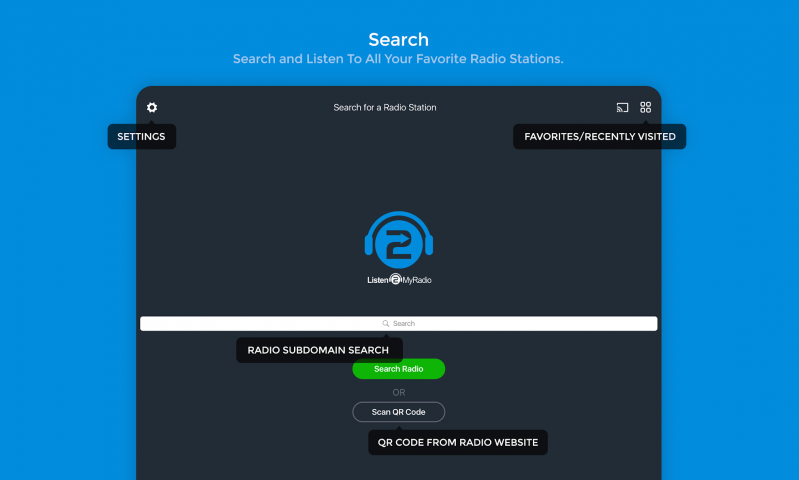
Task: Select the Scan QR Code button
Action: coord(398,412)
